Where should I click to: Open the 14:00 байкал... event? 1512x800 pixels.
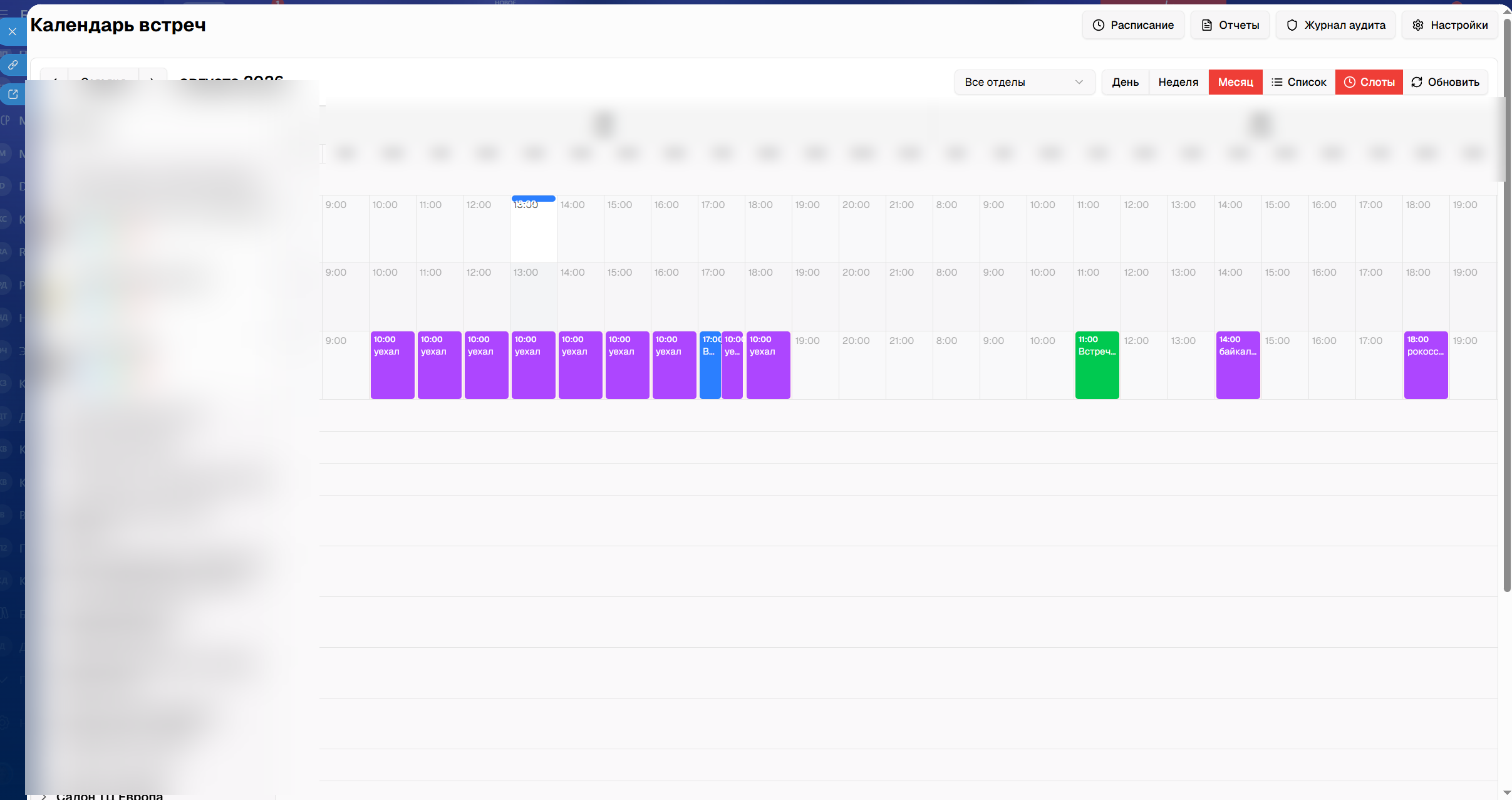(x=1238, y=365)
